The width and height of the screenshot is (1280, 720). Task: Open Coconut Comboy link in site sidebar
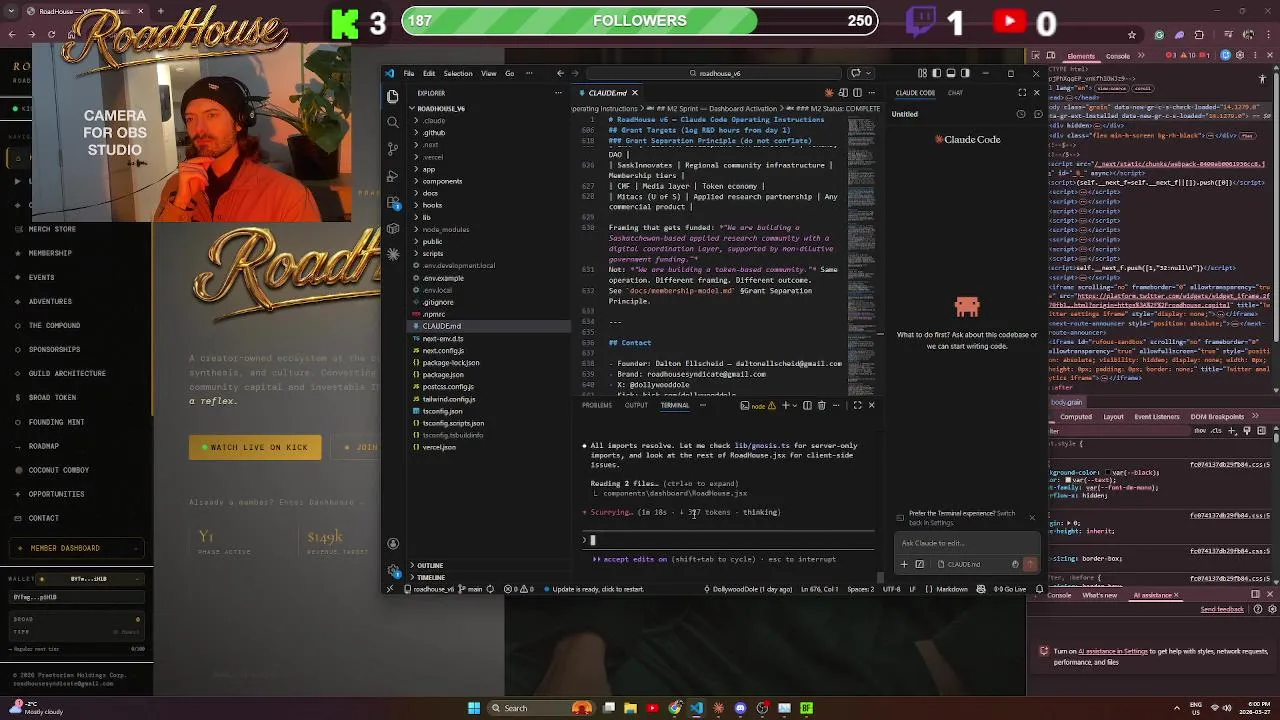pyautogui.click(x=58, y=470)
